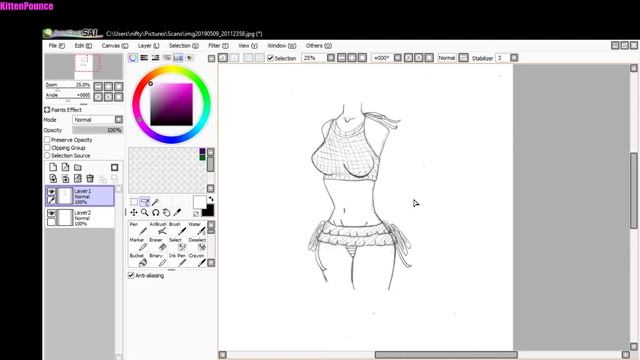Select the Water tool
The image size is (640, 360).
pyautogui.click(x=197, y=228)
